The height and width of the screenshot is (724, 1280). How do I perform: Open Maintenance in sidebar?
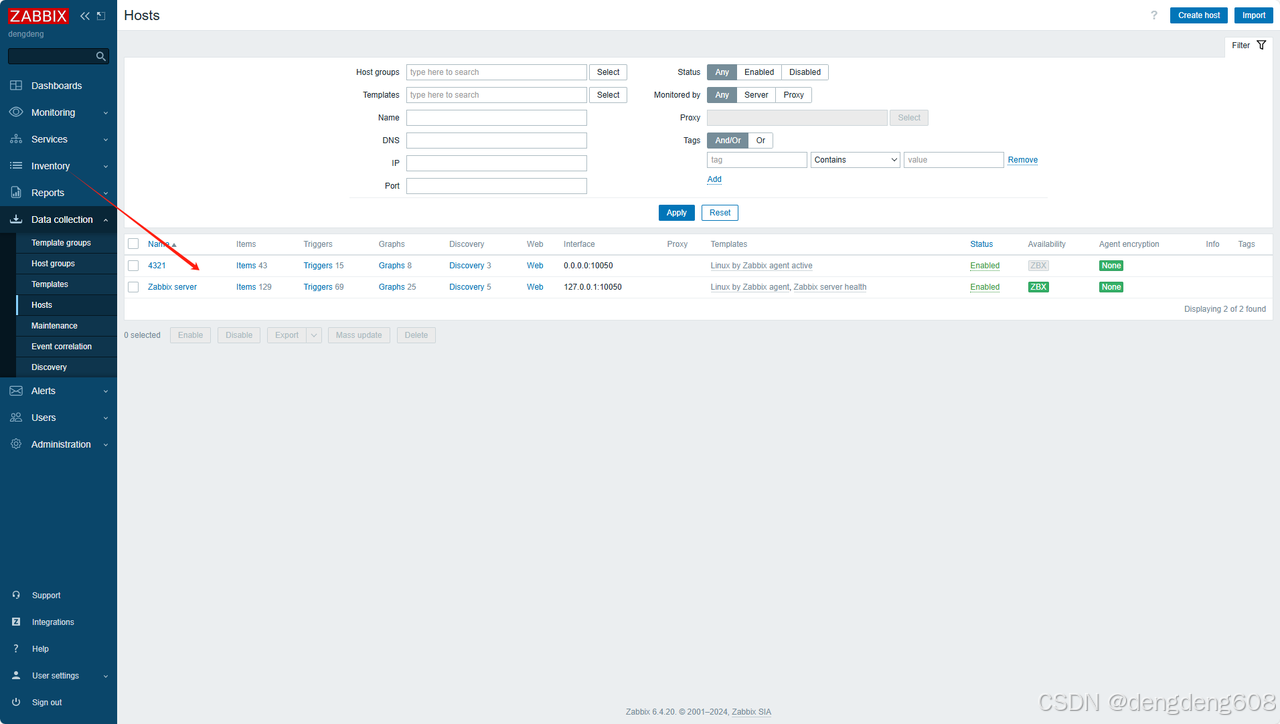pos(54,326)
